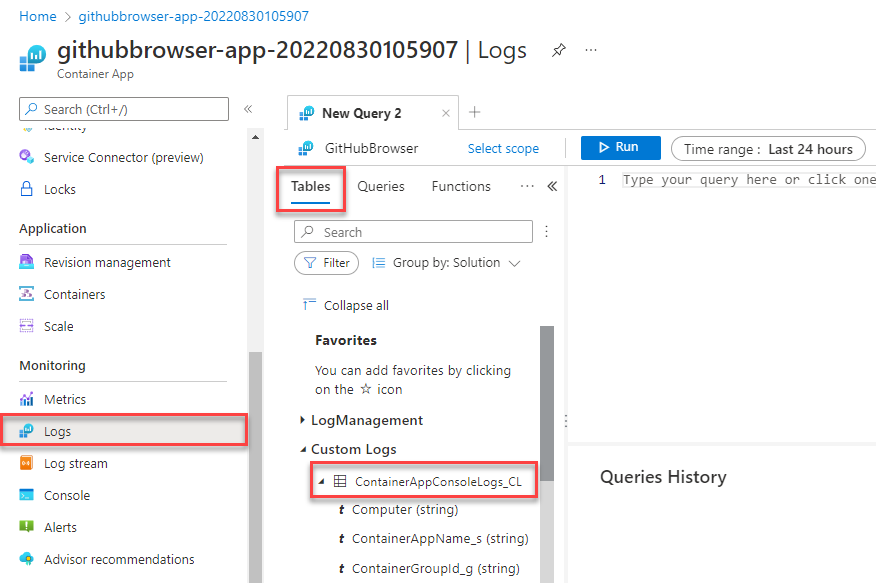
Task: Click the Containers sidebar item
Action: pyautogui.click(x=74, y=295)
